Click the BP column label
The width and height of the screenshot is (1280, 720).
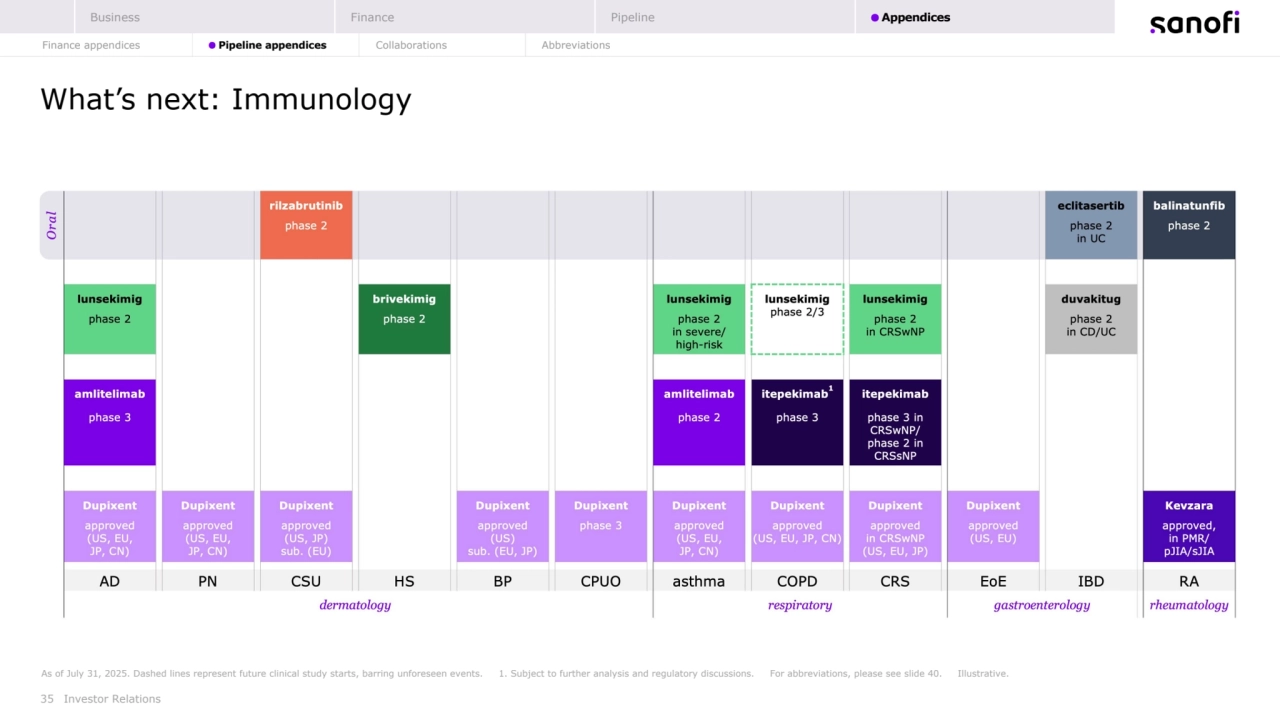tap(502, 581)
